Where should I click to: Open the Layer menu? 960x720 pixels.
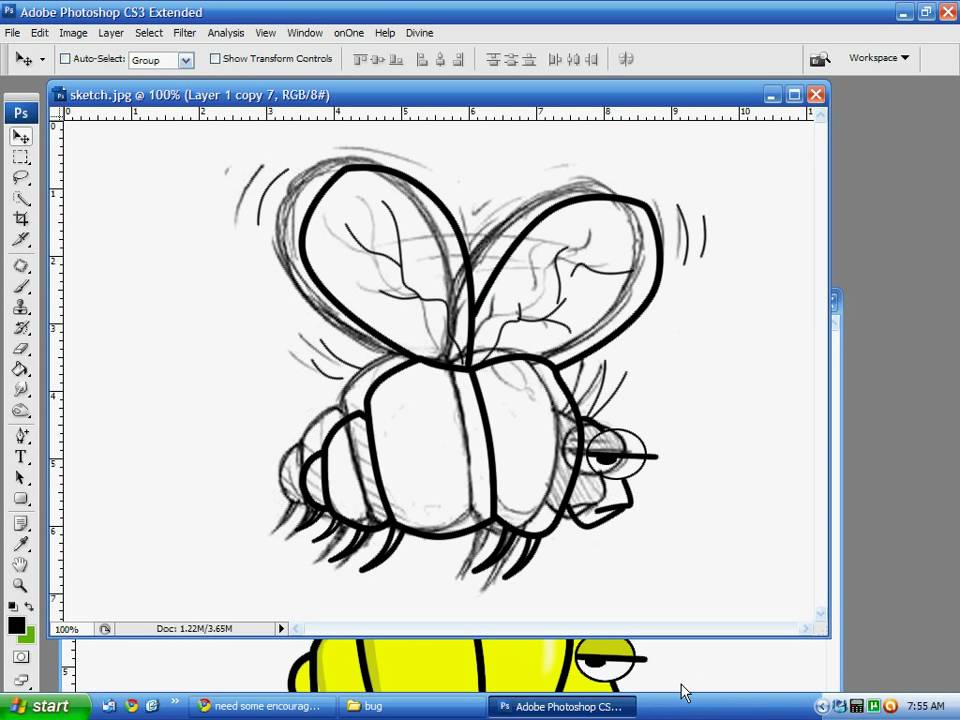click(x=109, y=32)
